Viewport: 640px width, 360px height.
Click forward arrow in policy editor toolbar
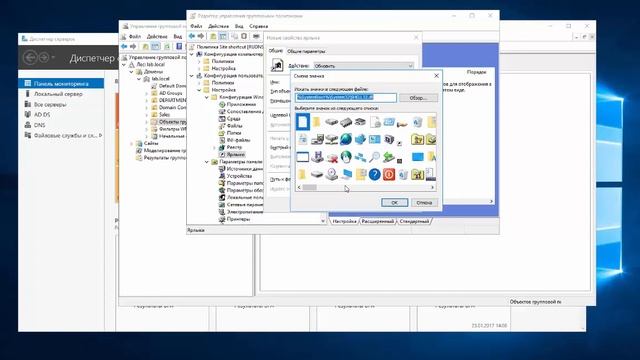201,36
